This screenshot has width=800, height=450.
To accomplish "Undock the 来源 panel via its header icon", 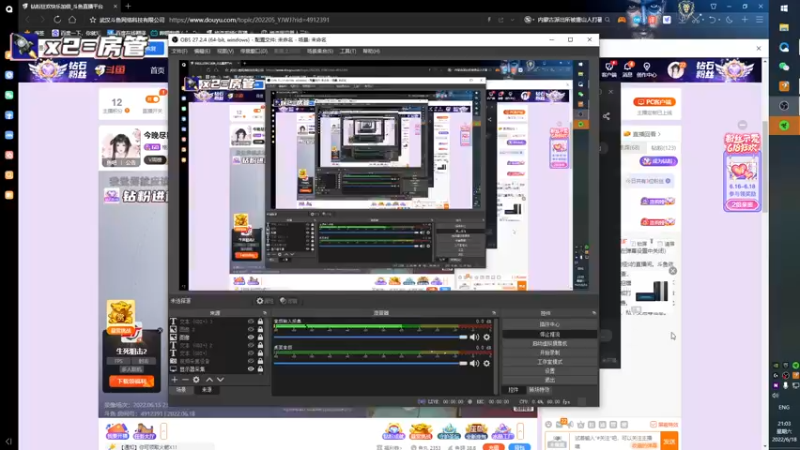I will click(264, 313).
